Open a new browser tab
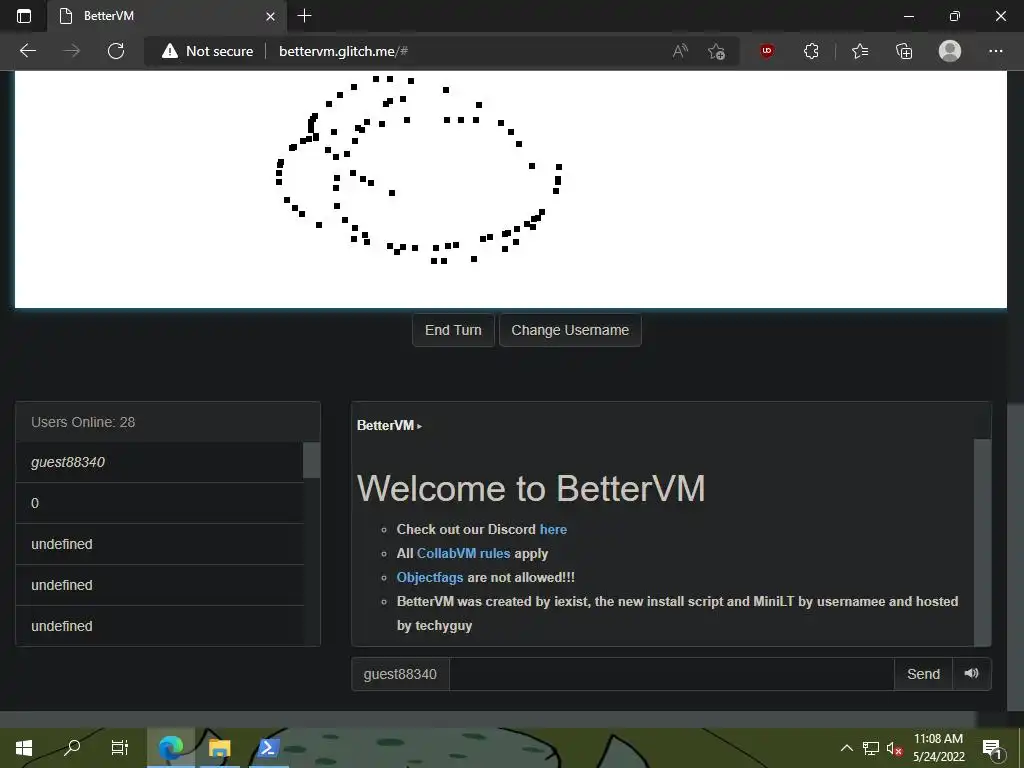Viewport: 1024px width, 768px height. tap(304, 16)
